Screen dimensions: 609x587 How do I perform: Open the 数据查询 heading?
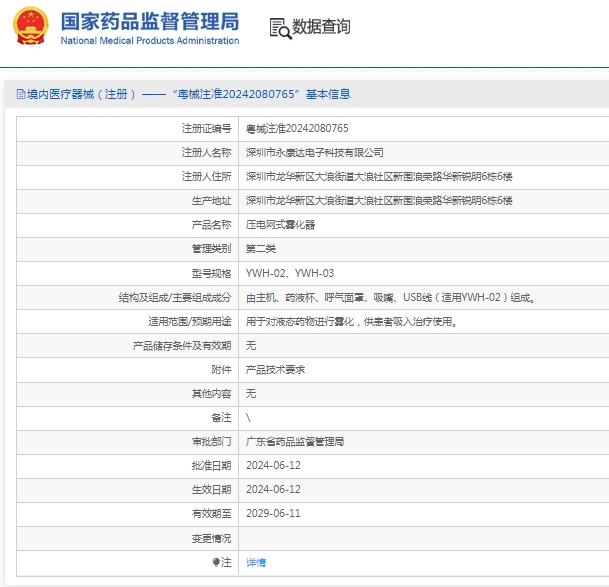click(321, 26)
